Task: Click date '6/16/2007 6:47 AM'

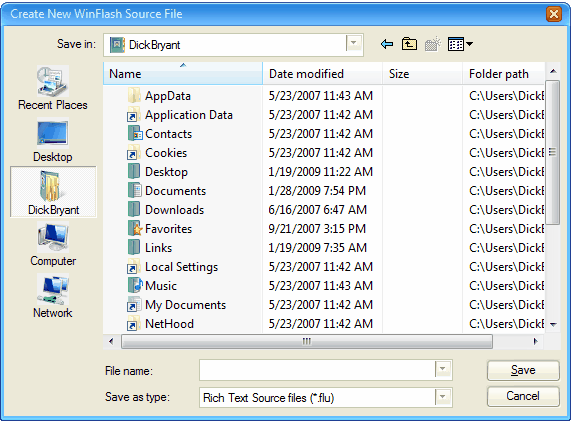Action: 318,209
